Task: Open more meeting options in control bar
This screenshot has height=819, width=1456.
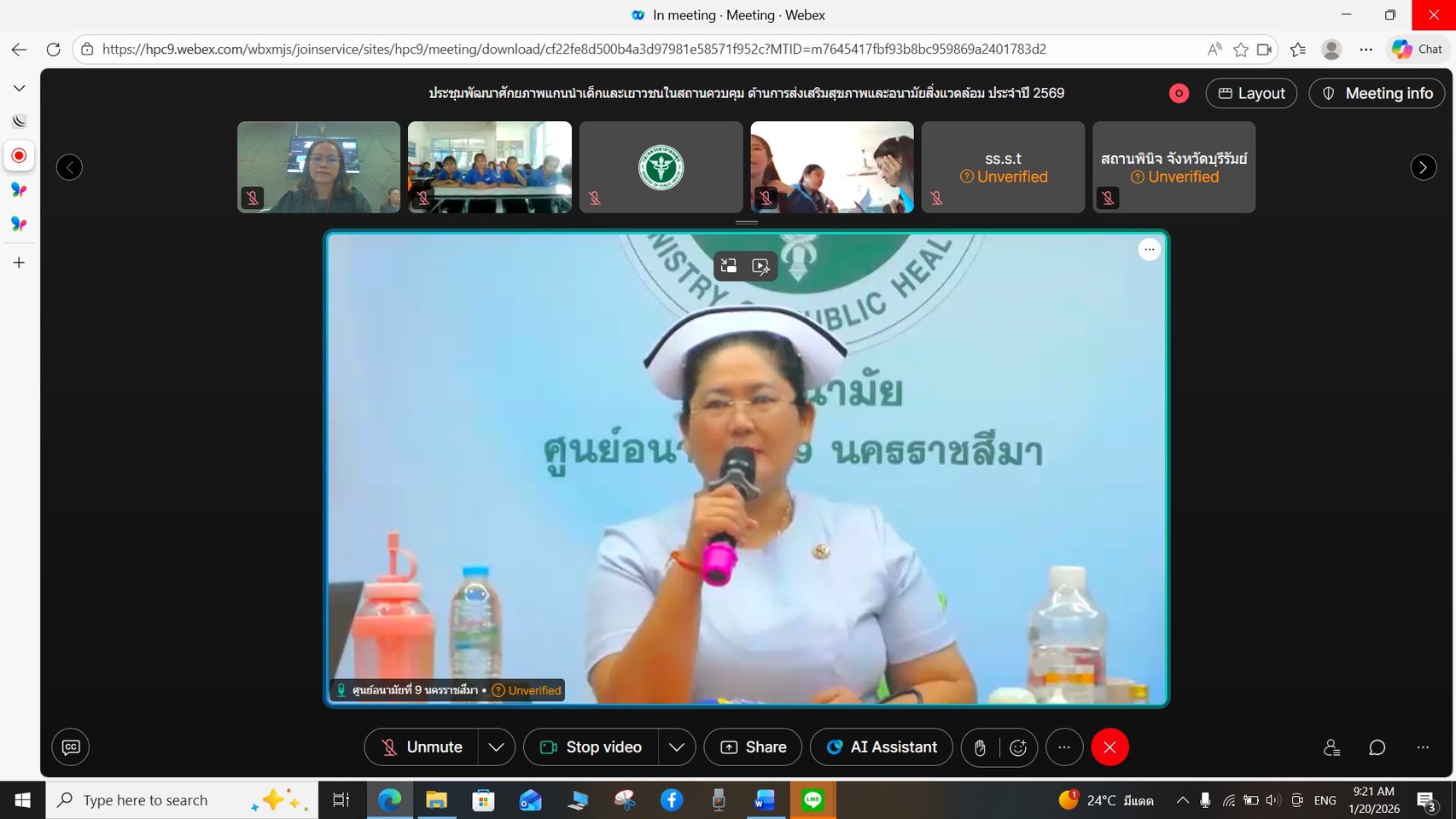Action: pos(1064,747)
